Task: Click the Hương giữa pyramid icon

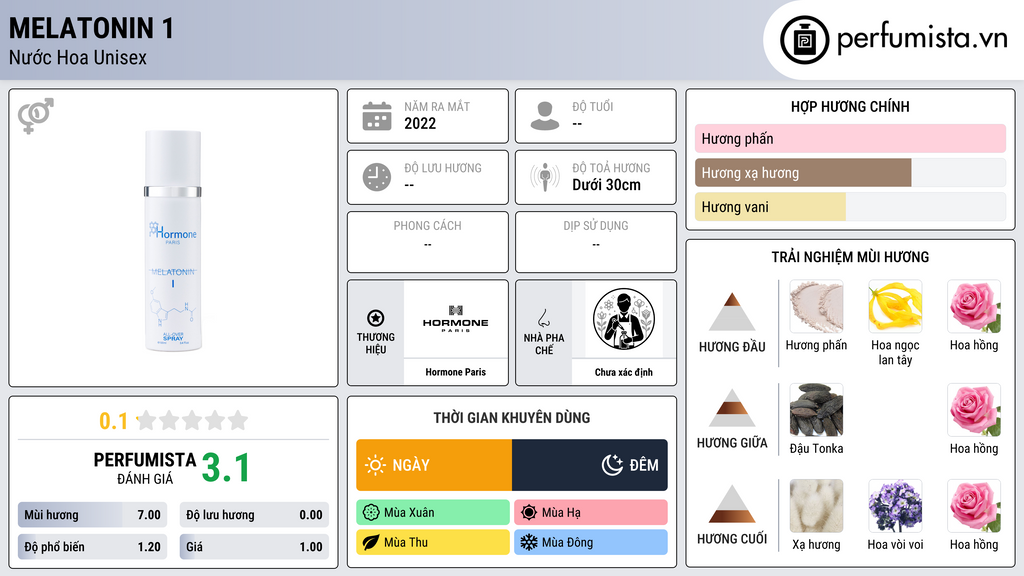Action: [732, 408]
